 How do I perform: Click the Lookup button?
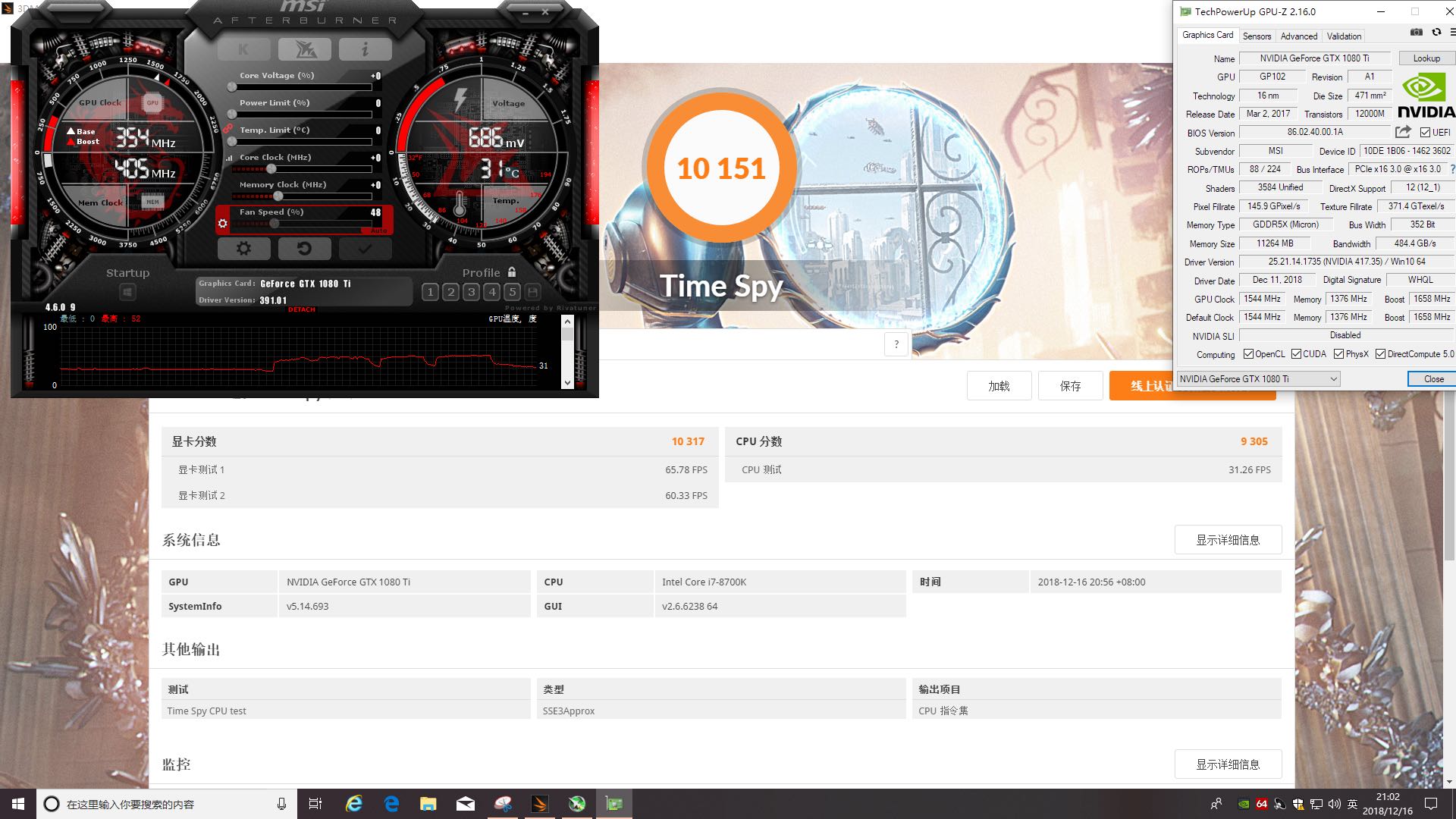click(x=1426, y=58)
